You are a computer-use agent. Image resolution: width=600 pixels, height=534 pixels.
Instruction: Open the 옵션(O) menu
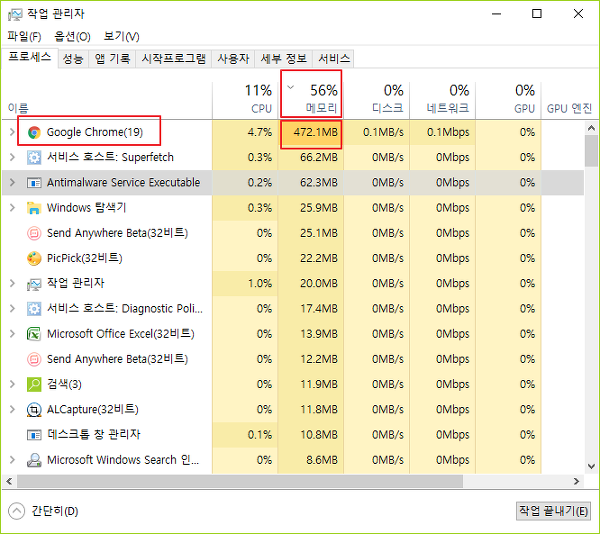pyautogui.click(x=72, y=37)
